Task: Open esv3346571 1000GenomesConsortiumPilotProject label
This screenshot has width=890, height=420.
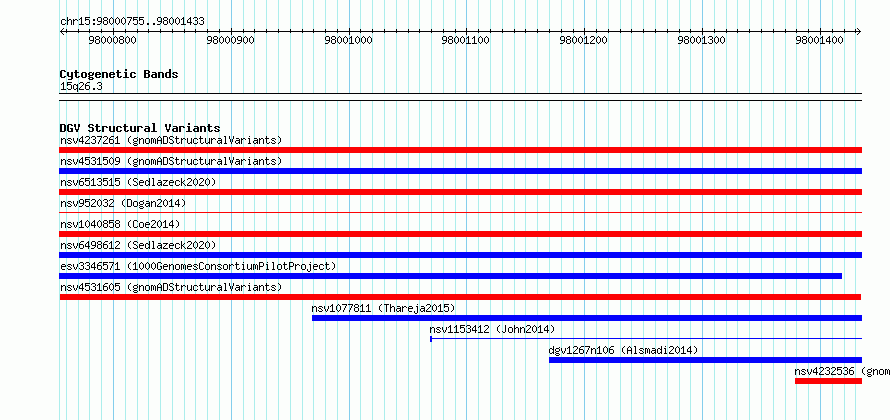Action: pyautogui.click(x=198, y=266)
